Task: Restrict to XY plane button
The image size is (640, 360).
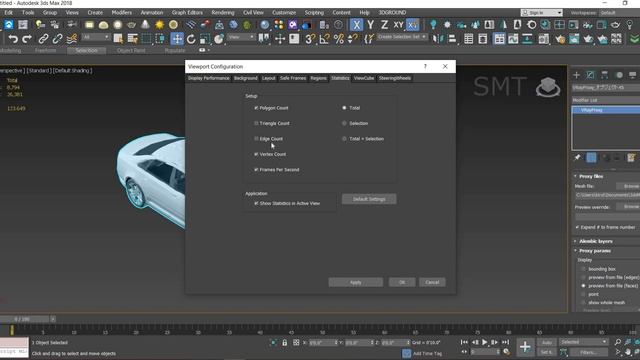Action: pos(398,25)
